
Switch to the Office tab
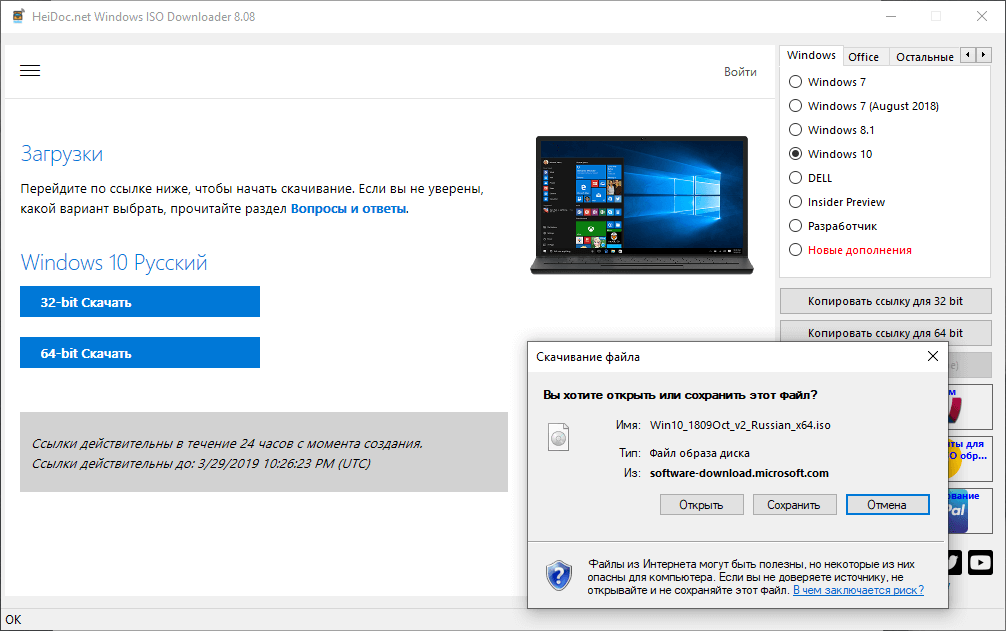(864, 56)
